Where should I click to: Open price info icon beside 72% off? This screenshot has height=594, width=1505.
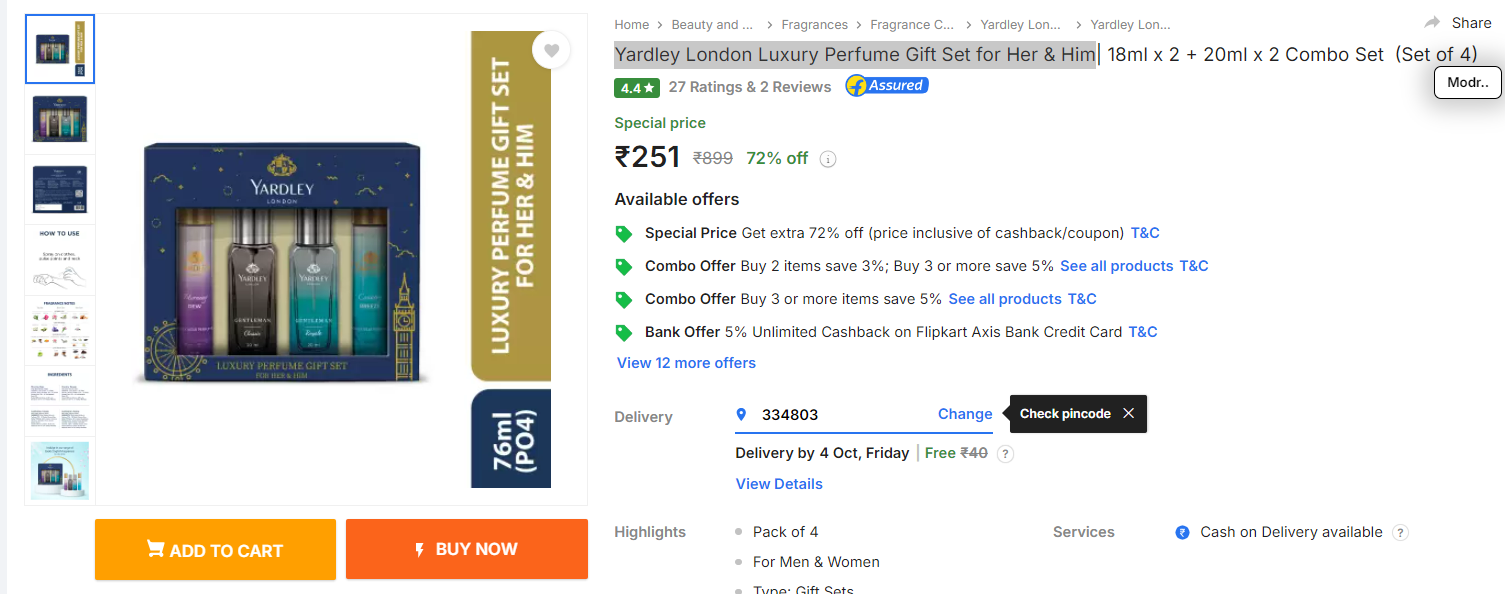828,159
